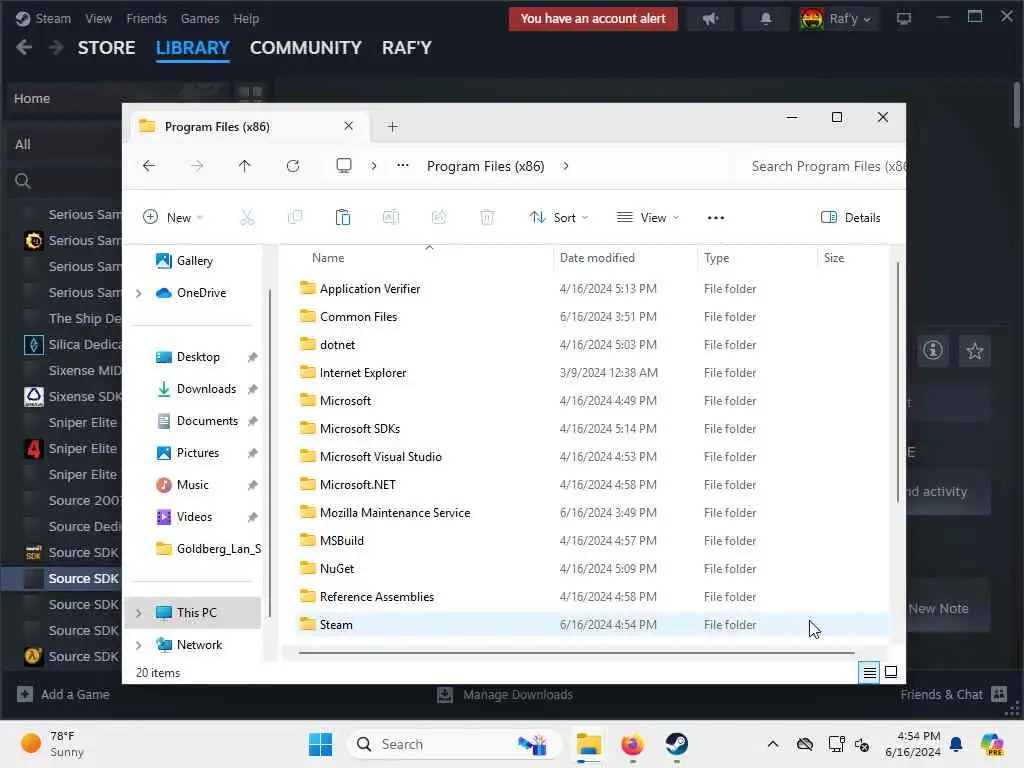Open Friends & Chat in Steam
This screenshot has height=768, width=1024.
(953, 694)
